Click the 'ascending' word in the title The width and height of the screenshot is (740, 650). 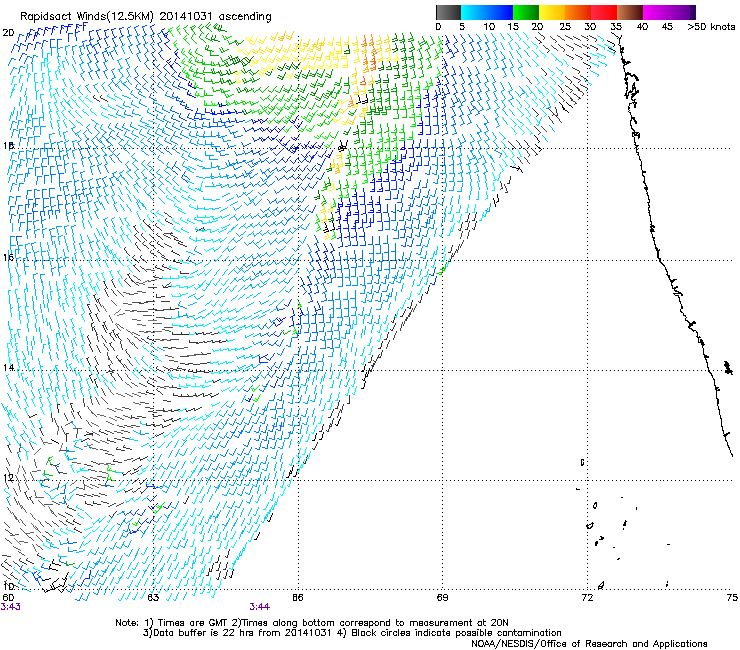pos(245,17)
